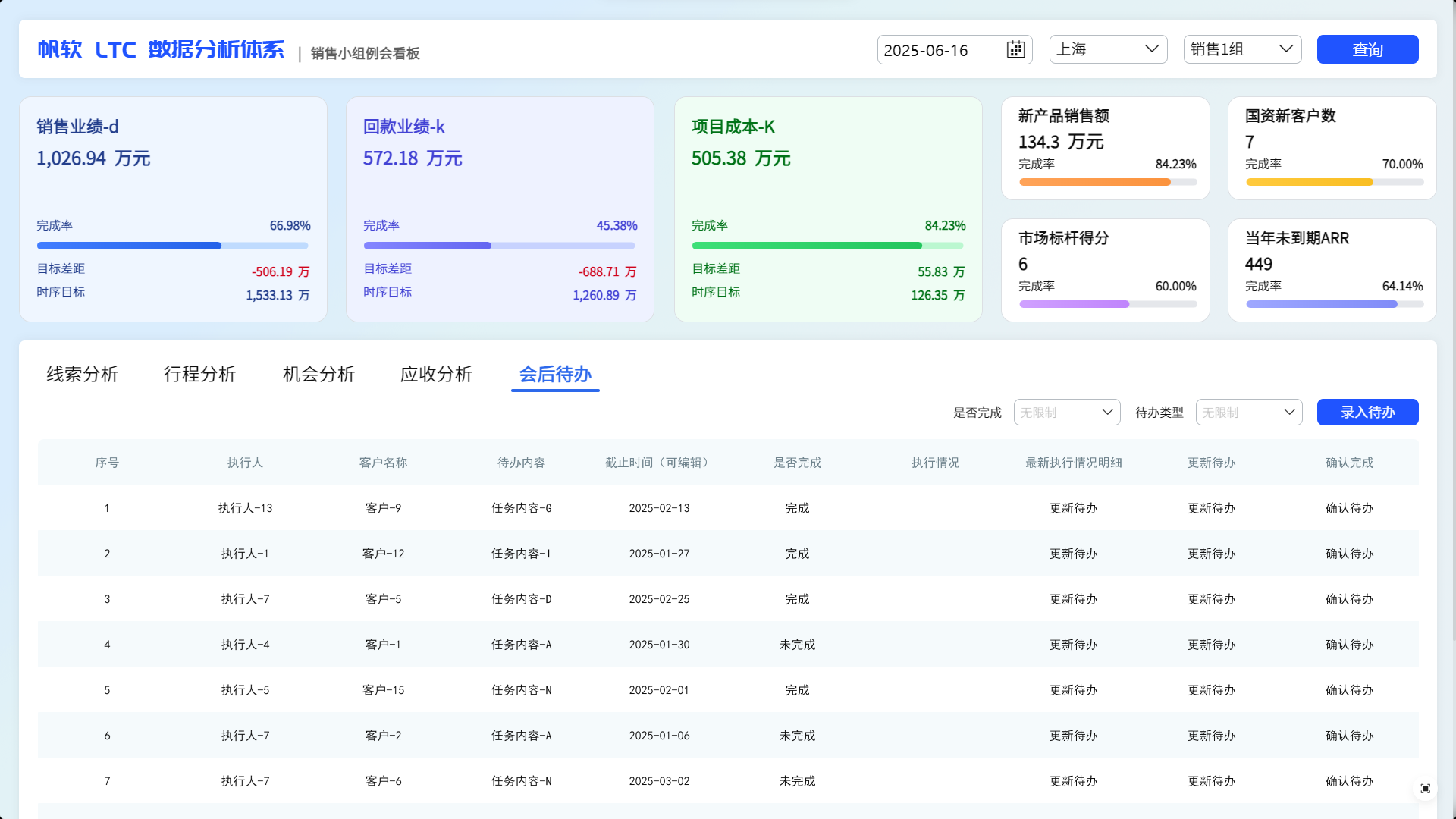This screenshot has height=819, width=1456.
Task: Click the fullscreen icon at bottom right
Action: point(1425,789)
